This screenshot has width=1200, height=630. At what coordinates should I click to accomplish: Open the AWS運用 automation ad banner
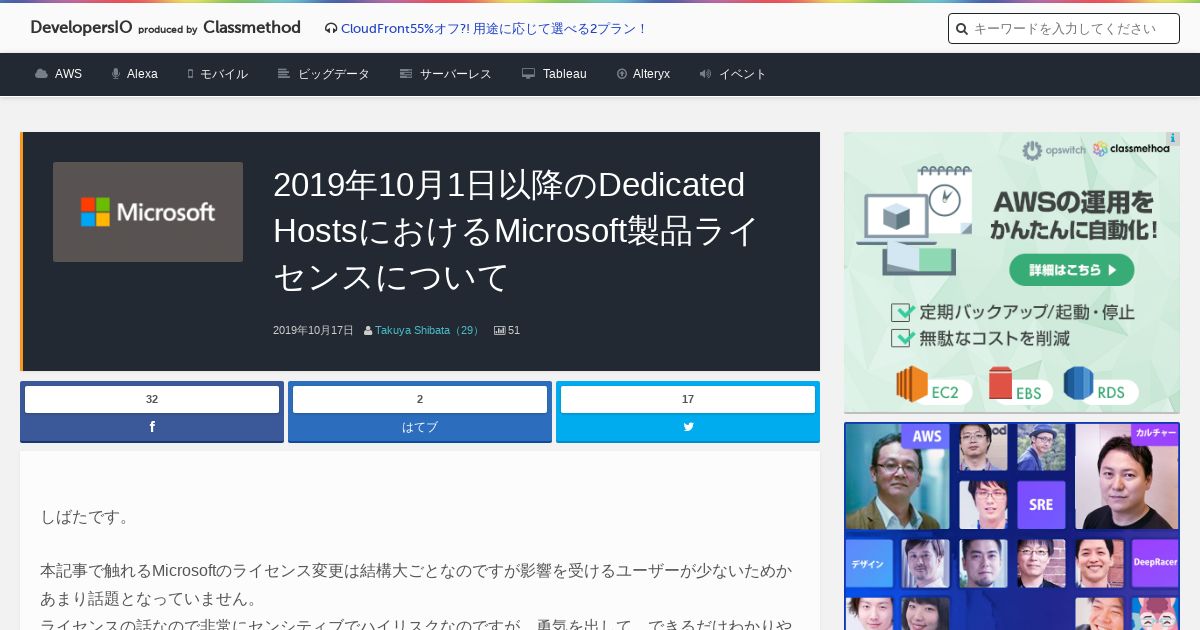1012,272
